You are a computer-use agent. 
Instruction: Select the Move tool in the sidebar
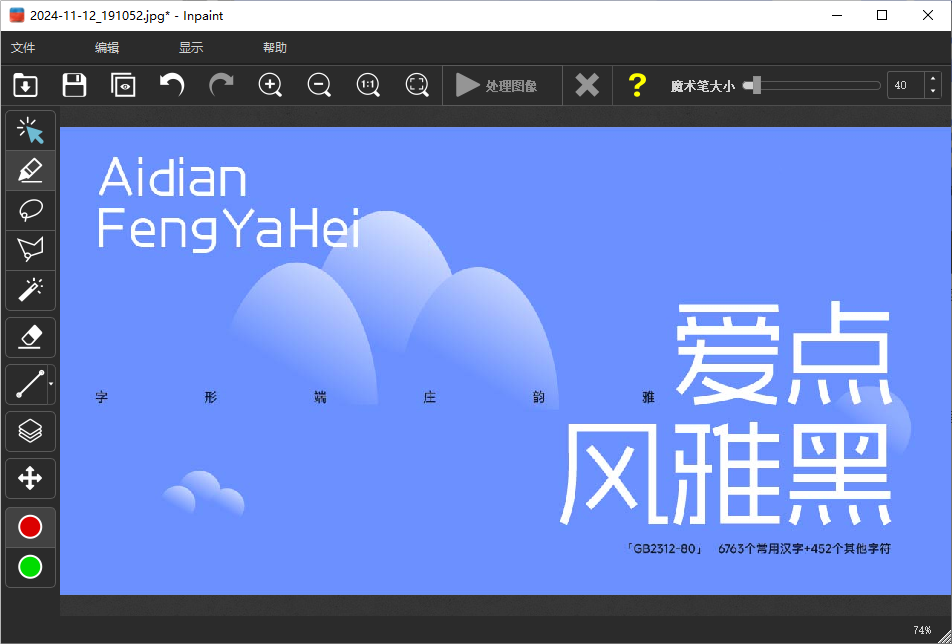(30, 478)
